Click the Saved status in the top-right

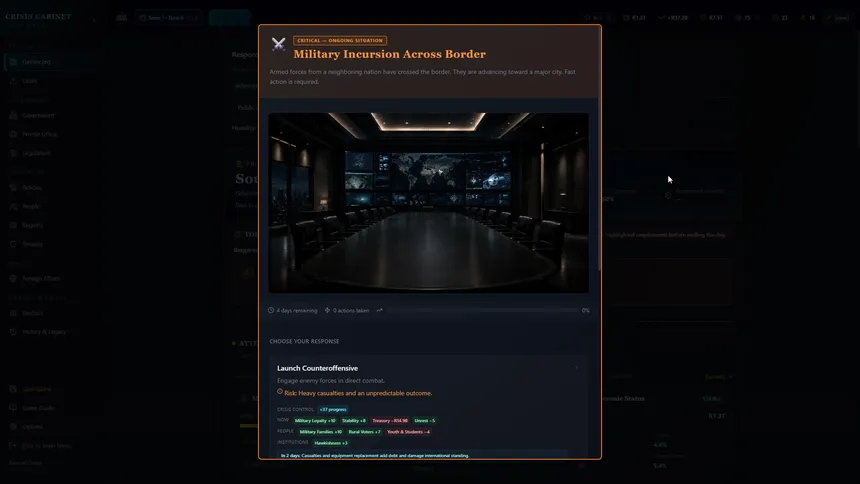839,18
